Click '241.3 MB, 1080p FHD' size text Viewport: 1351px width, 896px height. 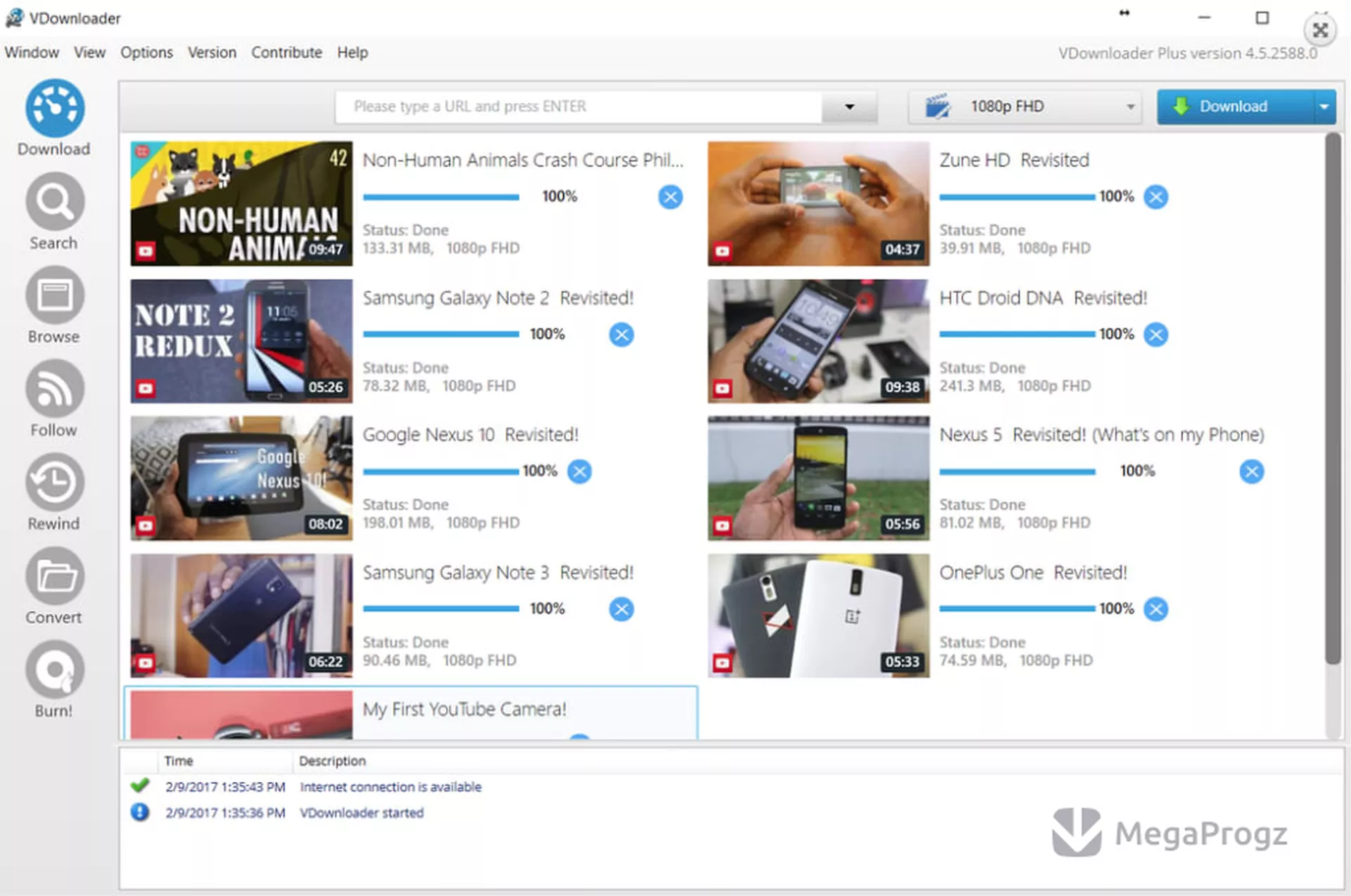1015,386
